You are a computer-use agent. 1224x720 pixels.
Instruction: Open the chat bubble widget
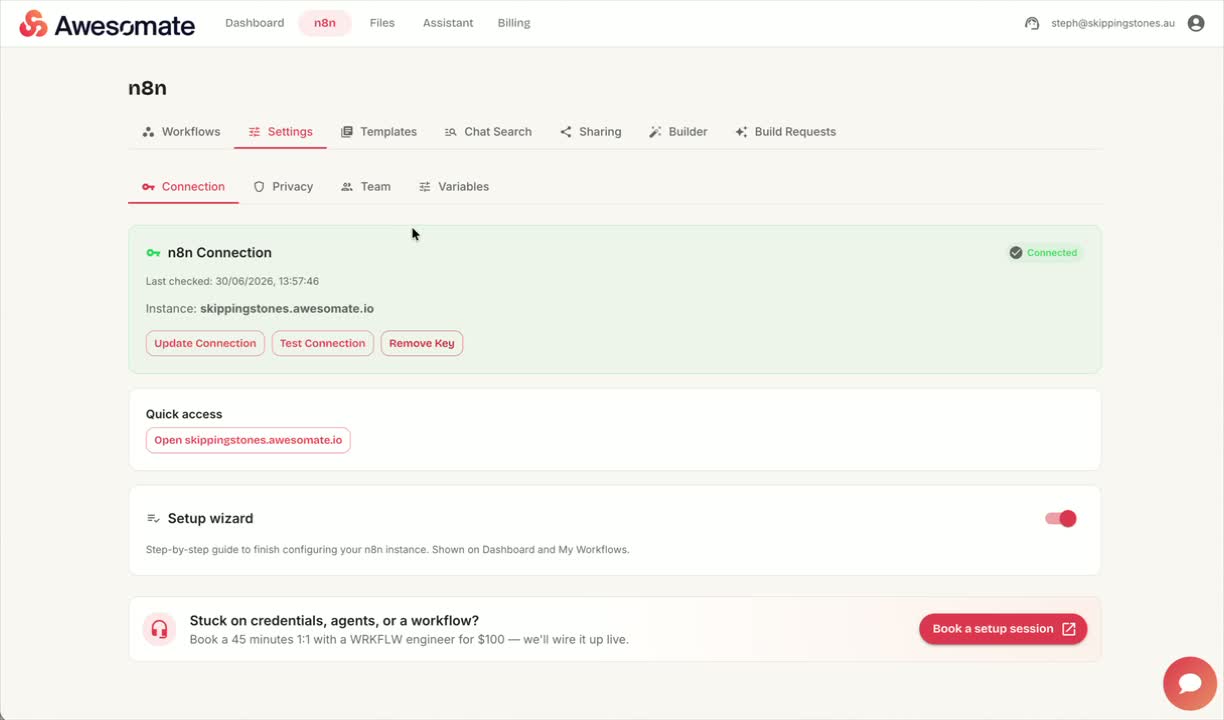[1190, 683]
